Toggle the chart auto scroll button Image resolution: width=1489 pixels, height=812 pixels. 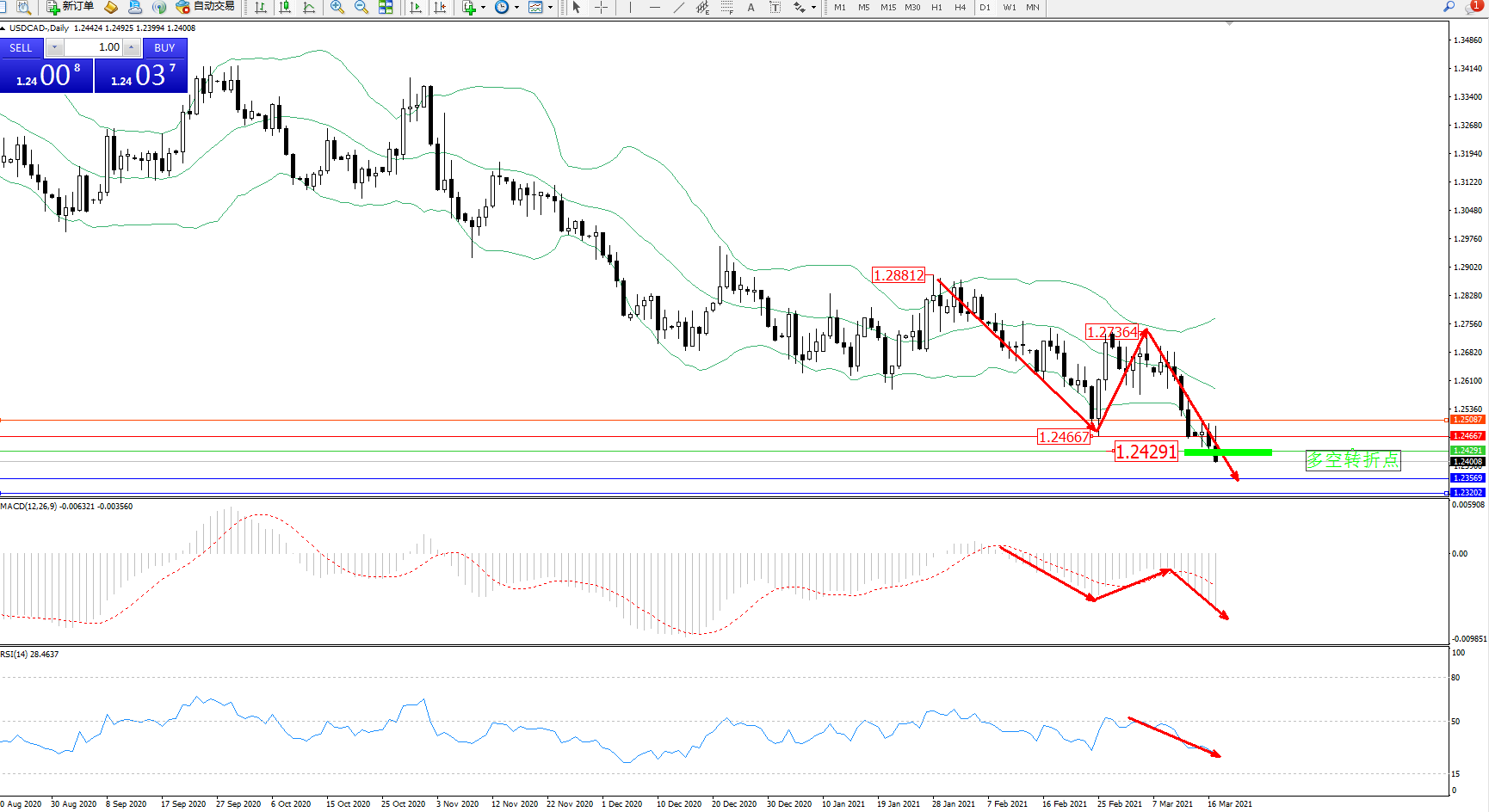coord(416,7)
